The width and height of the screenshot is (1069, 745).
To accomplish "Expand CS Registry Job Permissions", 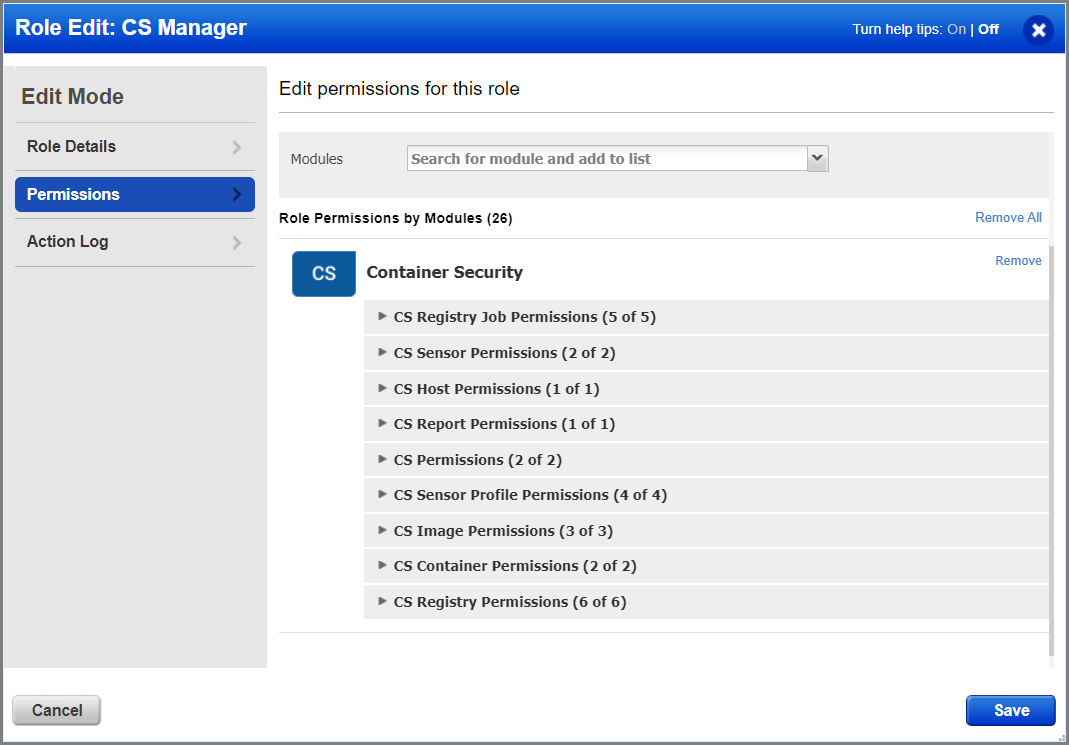I will pos(382,316).
